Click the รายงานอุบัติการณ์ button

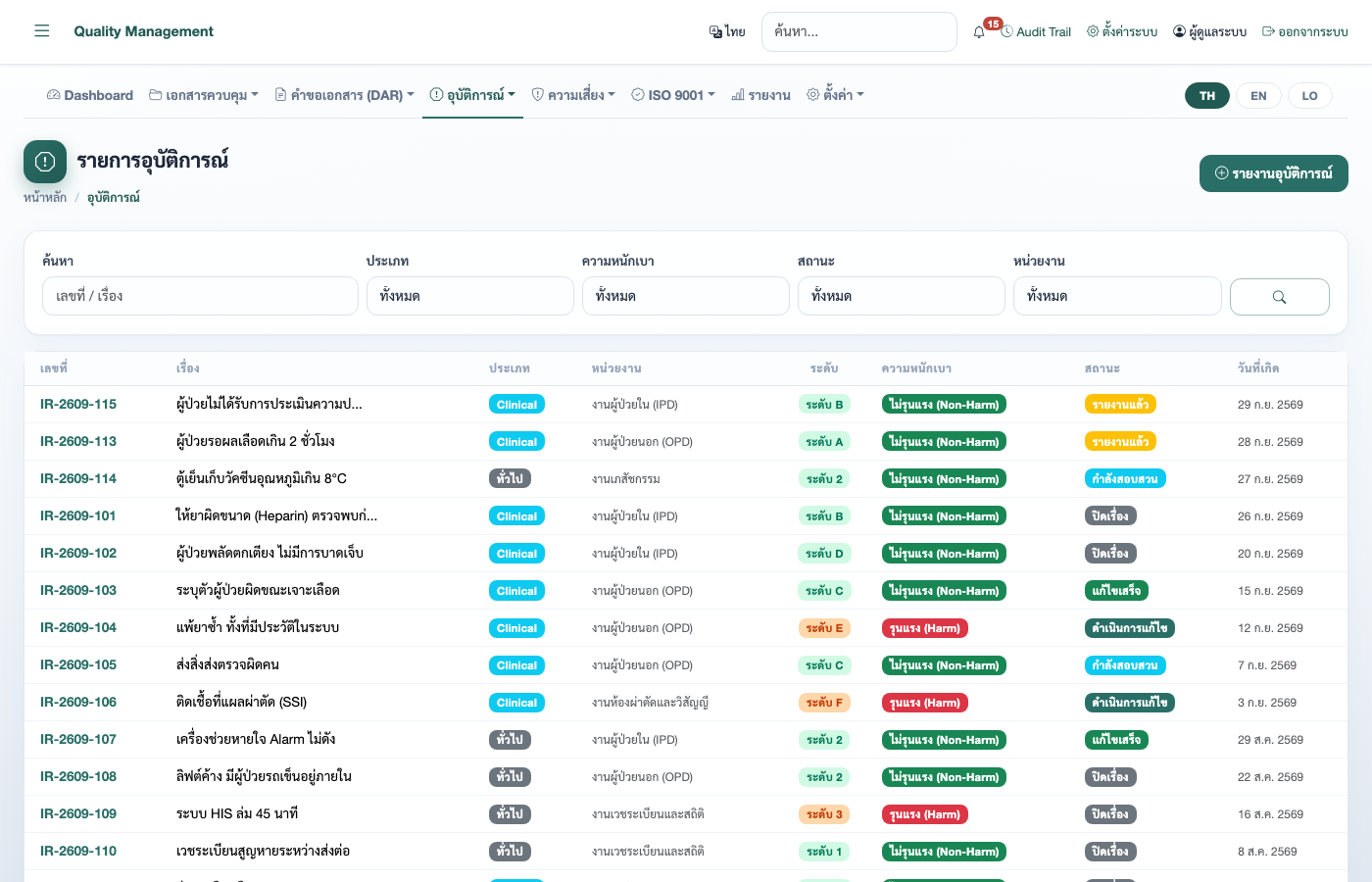click(1274, 173)
